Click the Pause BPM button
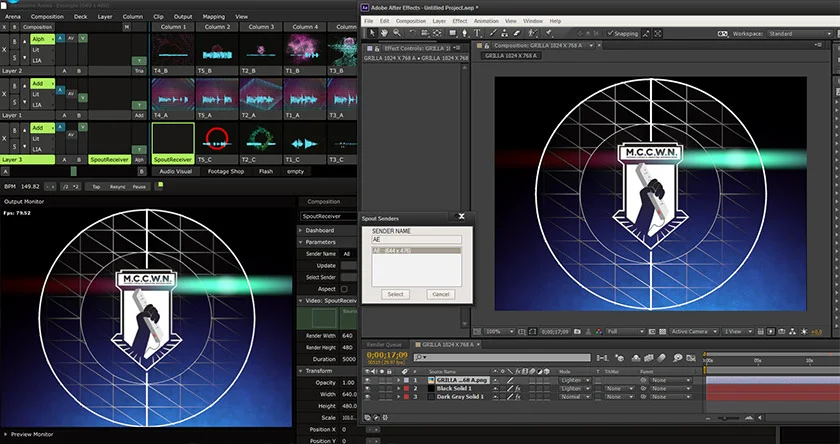The width and height of the screenshot is (840, 444). point(139,186)
